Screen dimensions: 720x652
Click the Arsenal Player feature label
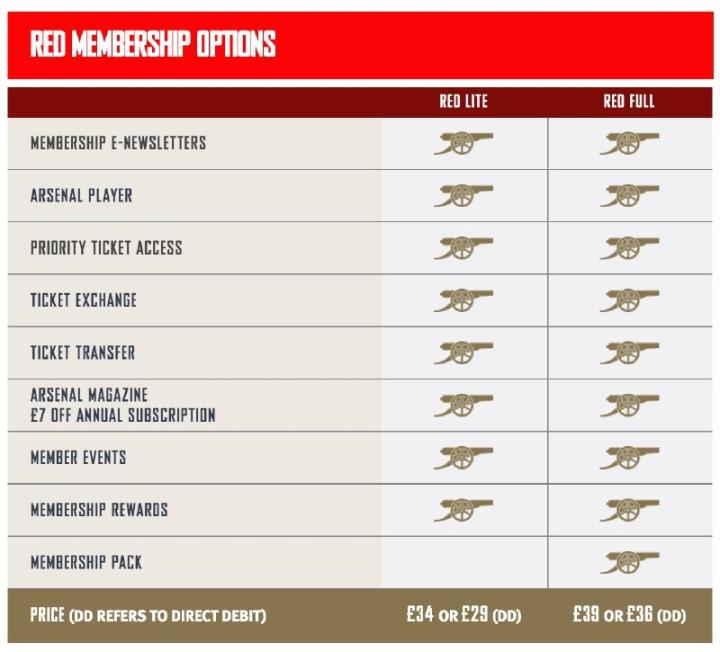pyautogui.click(x=81, y=195)
